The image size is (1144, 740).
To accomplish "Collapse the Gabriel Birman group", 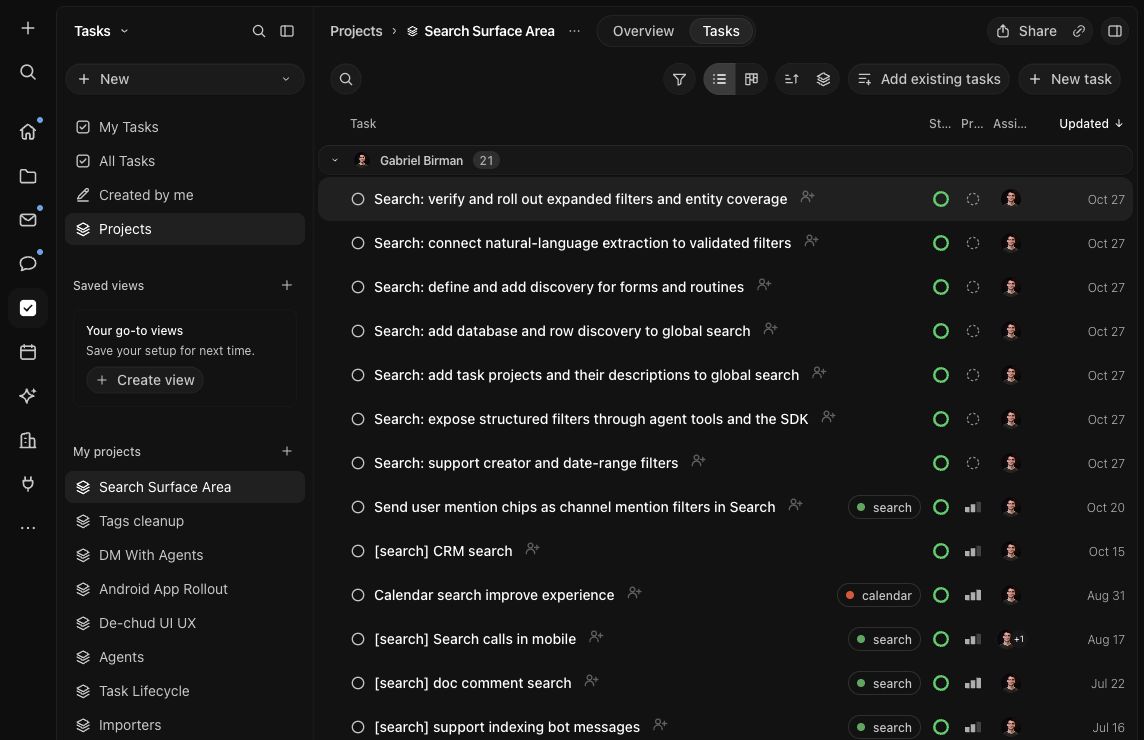I will [x=335, y=160].
